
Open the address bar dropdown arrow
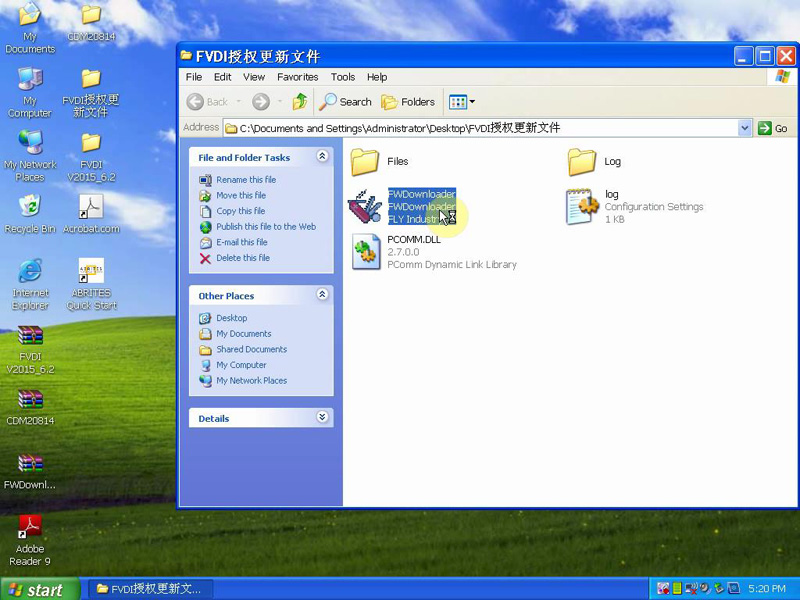(744, 128)
